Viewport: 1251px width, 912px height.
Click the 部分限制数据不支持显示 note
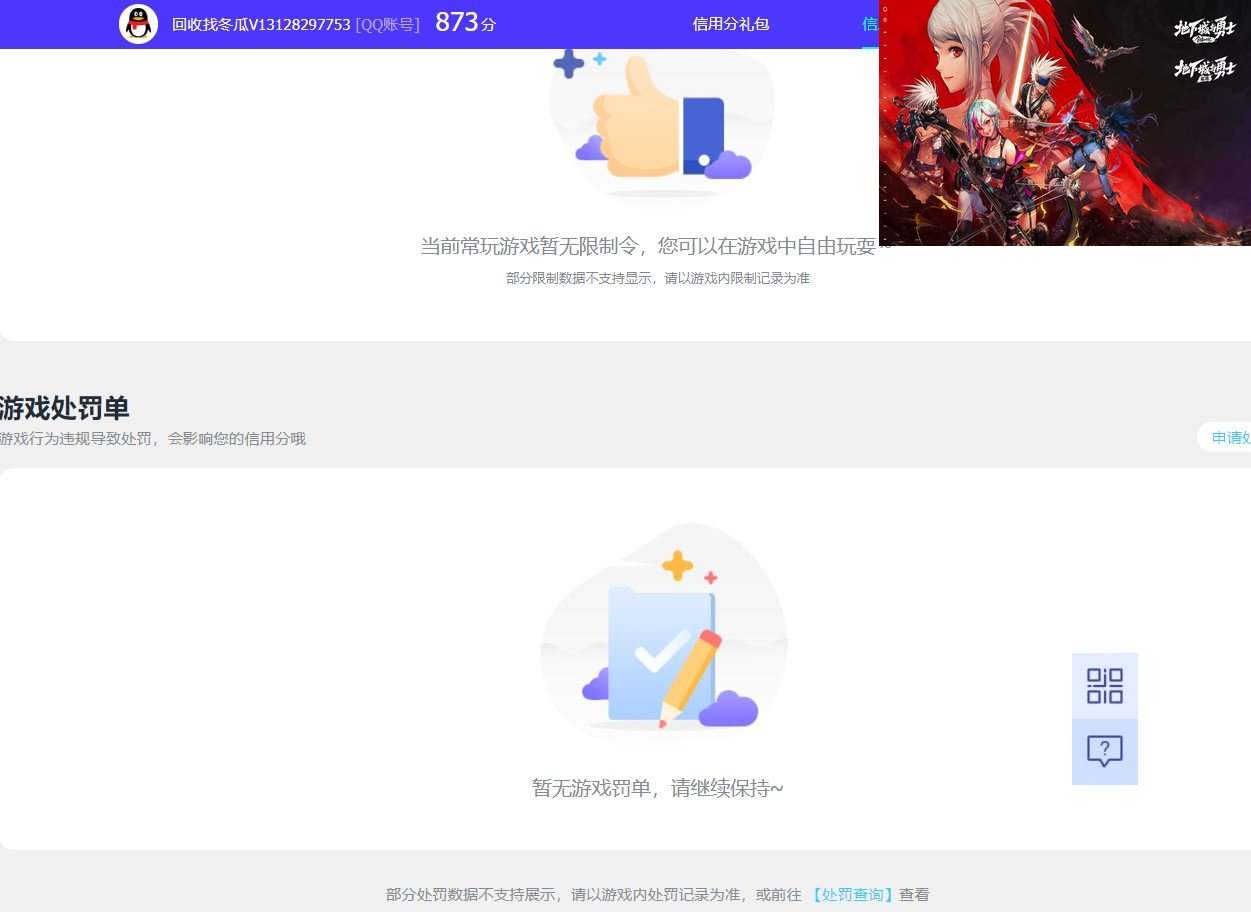click(658, 278)
